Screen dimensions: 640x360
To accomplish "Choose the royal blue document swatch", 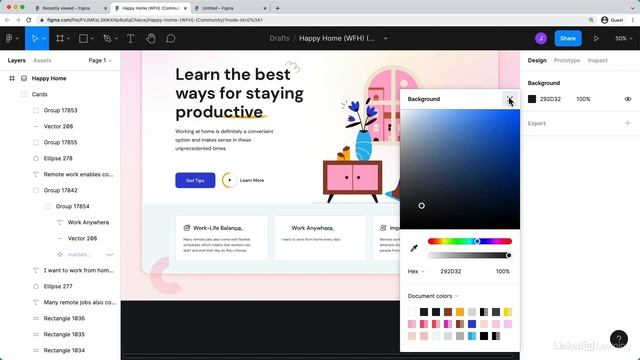I will click(x=472, y=324).
